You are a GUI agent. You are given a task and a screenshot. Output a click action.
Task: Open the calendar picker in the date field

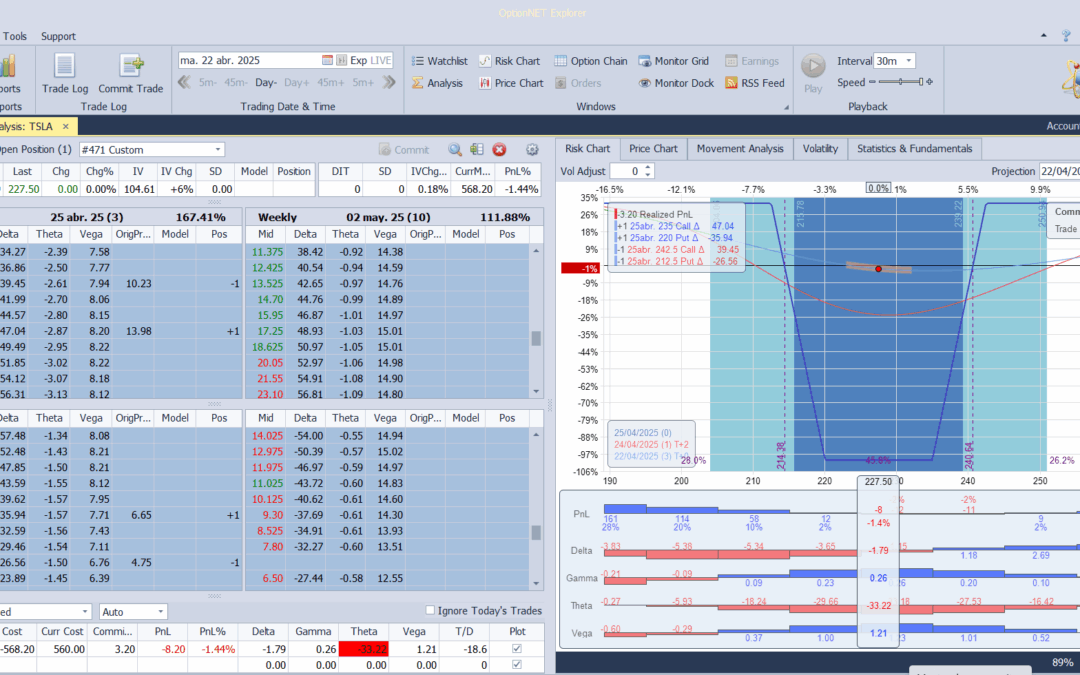coord(327,61)
